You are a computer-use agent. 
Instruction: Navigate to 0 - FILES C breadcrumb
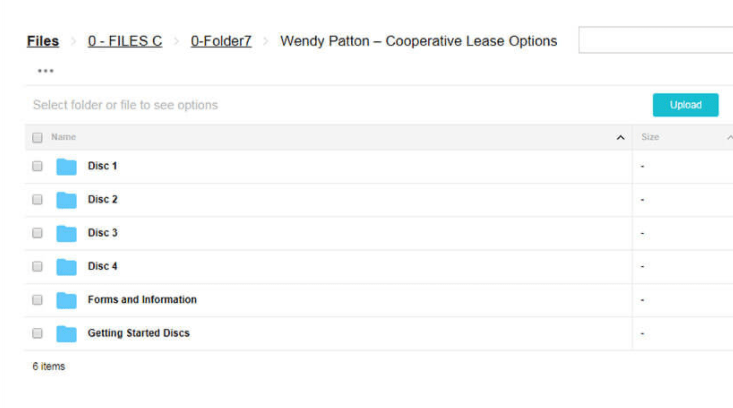(x=125, y=41)
